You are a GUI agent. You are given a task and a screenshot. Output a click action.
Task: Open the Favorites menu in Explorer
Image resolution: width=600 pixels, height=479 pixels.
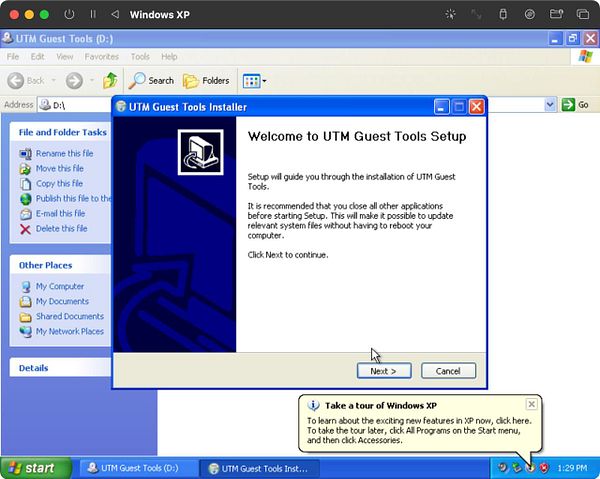pyautogui.click(x=101, y=57)
